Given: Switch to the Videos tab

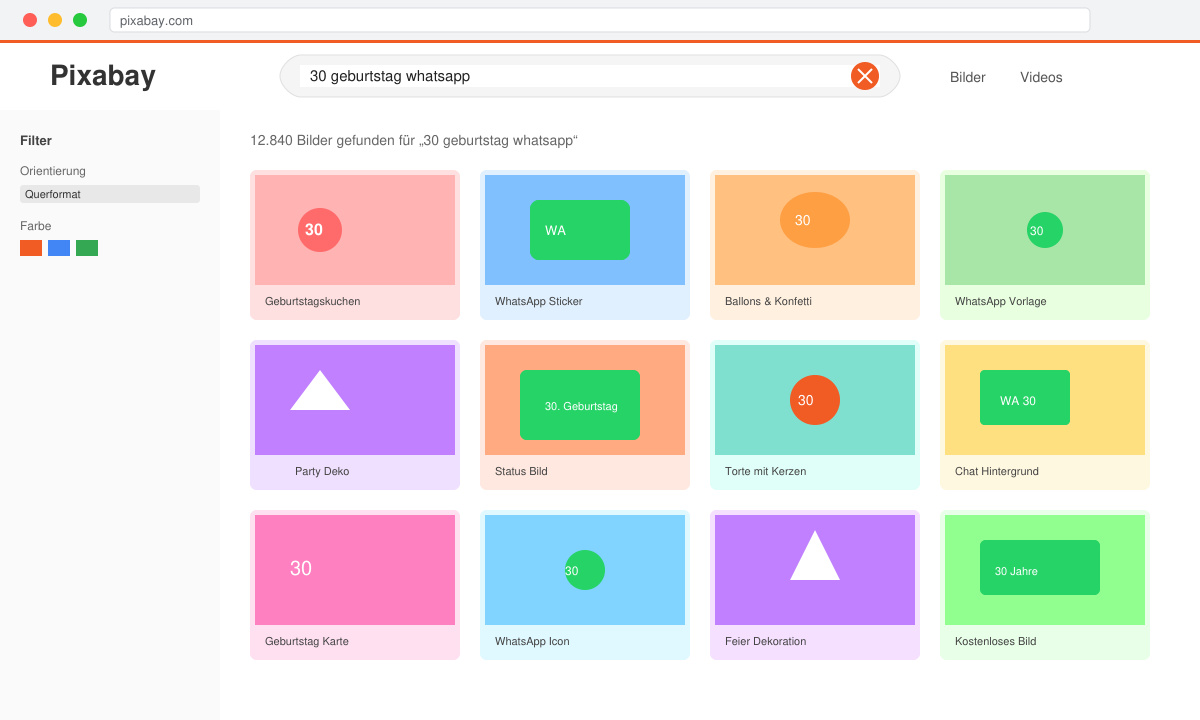Looking at the screenshot, I should (x=1041, y=77).
